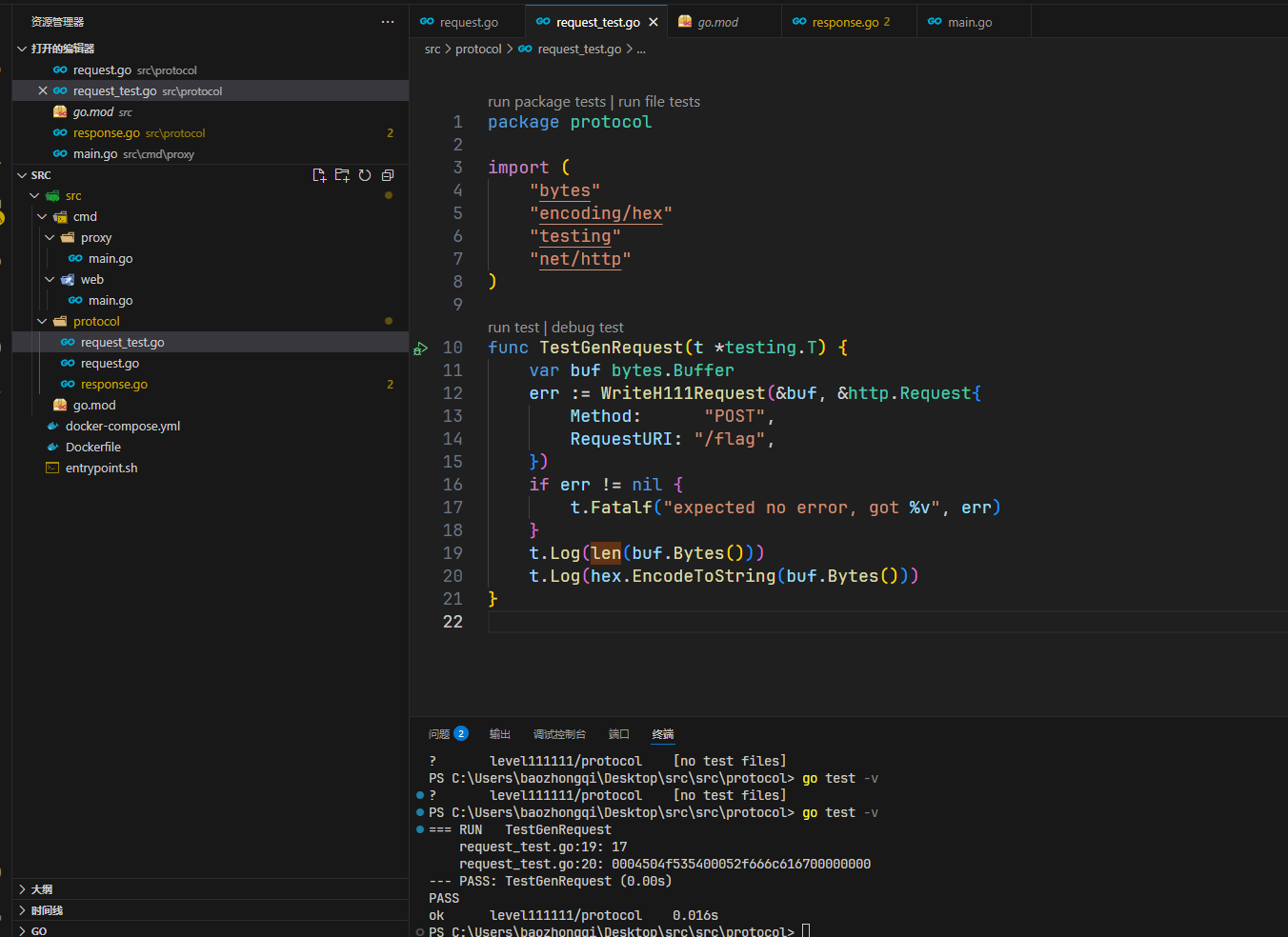Click the New Folder icon in explorer
Viewport: 1288px width, 937px height.
tap(342, 175)
